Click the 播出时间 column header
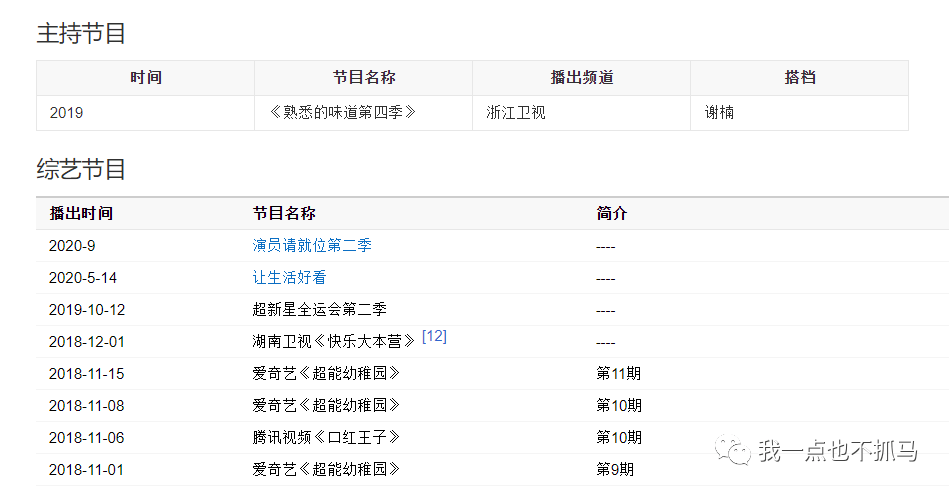The image size is (949, 492). pyautogui.click(x=80, y=214)
